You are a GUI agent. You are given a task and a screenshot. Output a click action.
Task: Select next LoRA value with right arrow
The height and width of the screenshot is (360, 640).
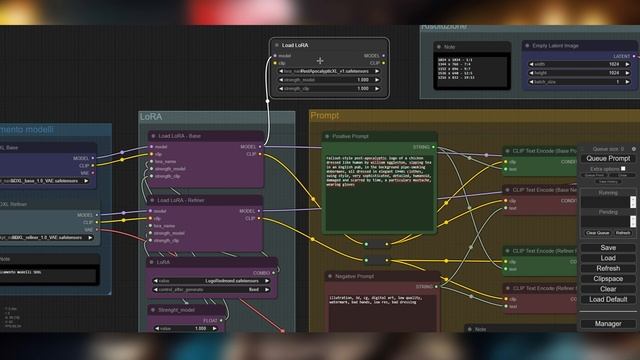pyautogui.click(x=267, y=281)
